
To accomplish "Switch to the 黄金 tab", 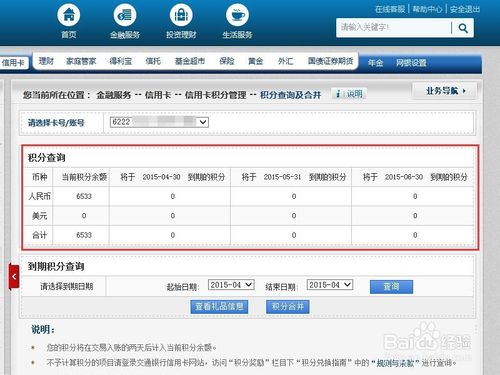I will pyautogui.click(x=256, y=61).
